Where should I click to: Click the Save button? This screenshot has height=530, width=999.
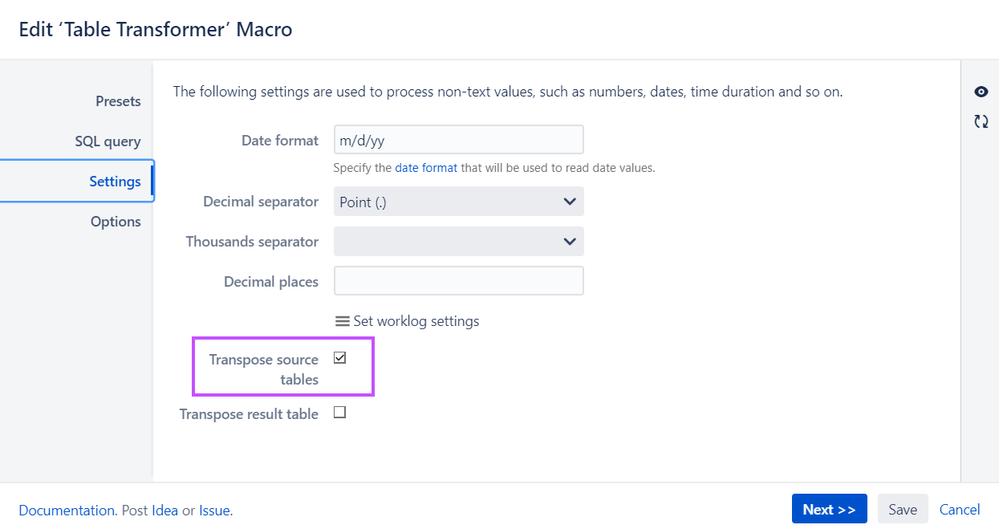click(x=902, y=509)
